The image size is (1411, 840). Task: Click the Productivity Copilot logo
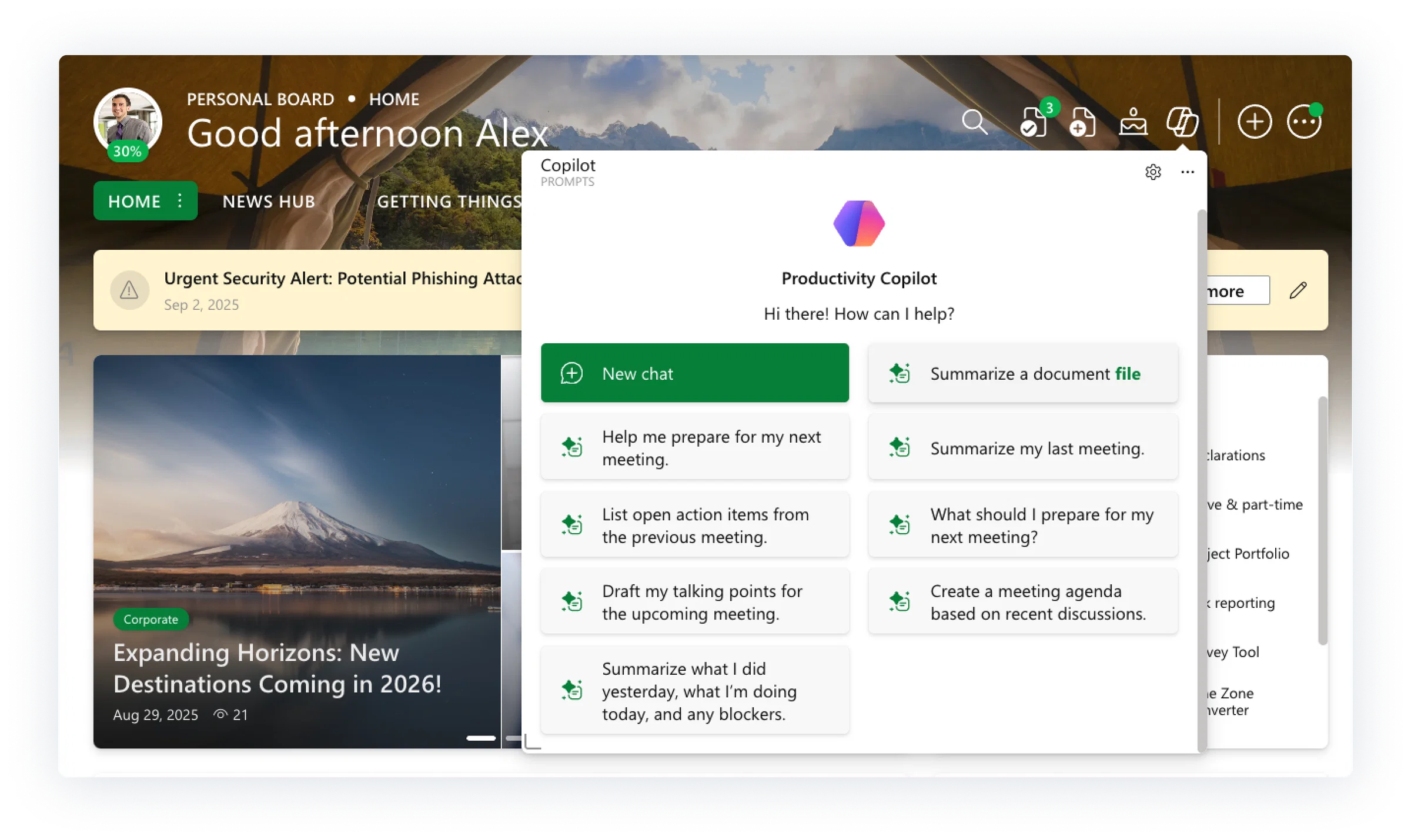tap(859, 223)
